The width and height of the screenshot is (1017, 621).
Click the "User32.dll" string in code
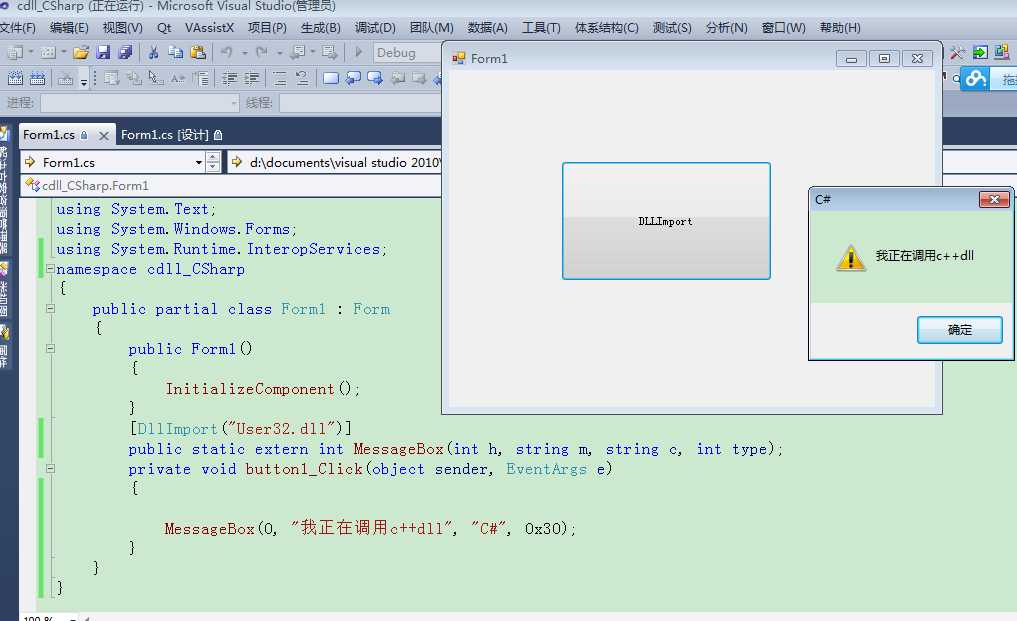[285, 429]
